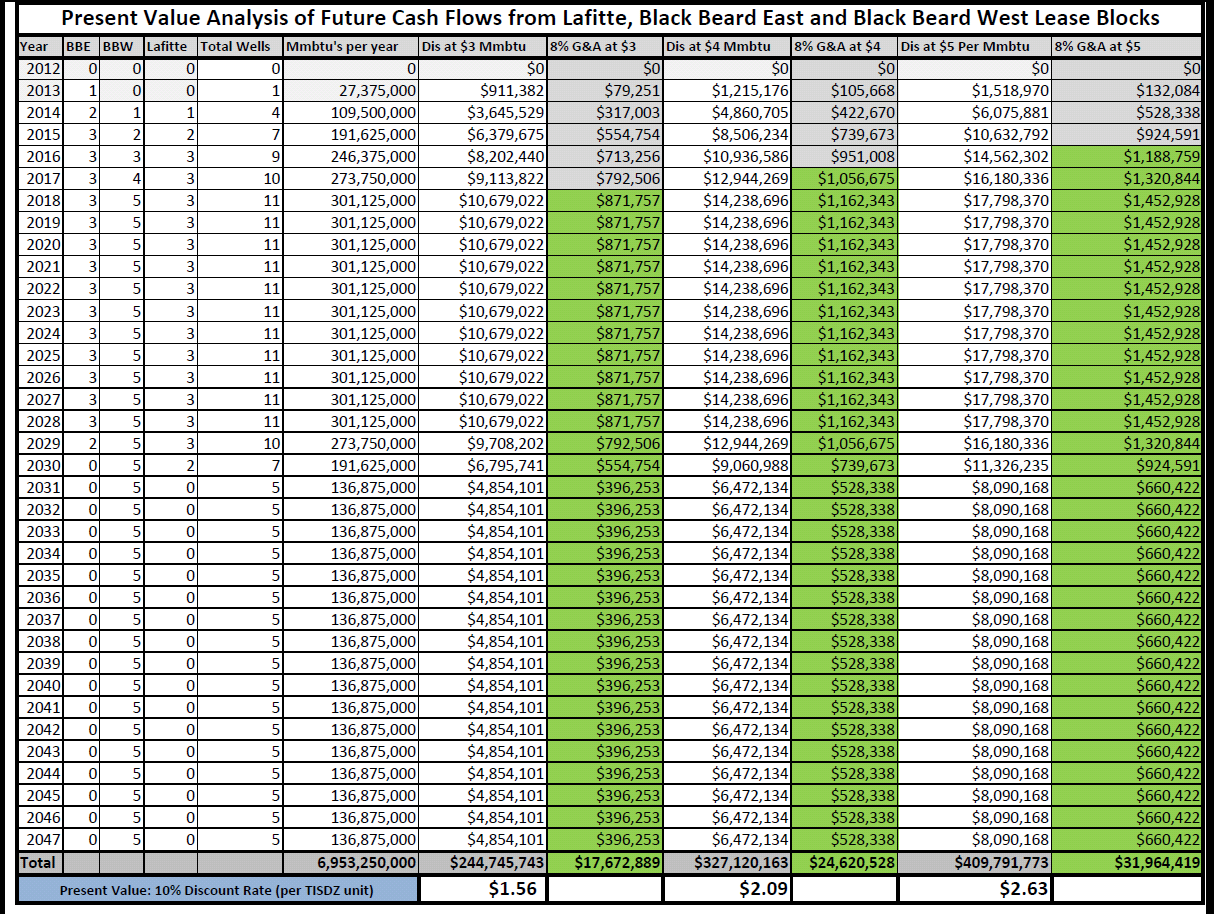This screenshot has height=914, width=1214.
Task: Click the cell '246,375,000'
Action: pos(351,157)
